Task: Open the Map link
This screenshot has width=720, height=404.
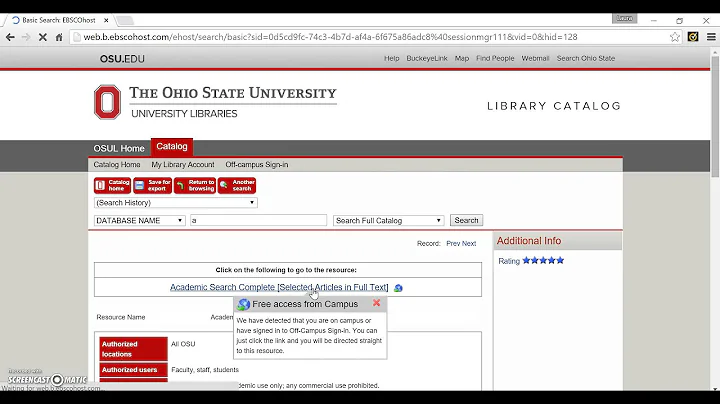Action: coord(461,58)
